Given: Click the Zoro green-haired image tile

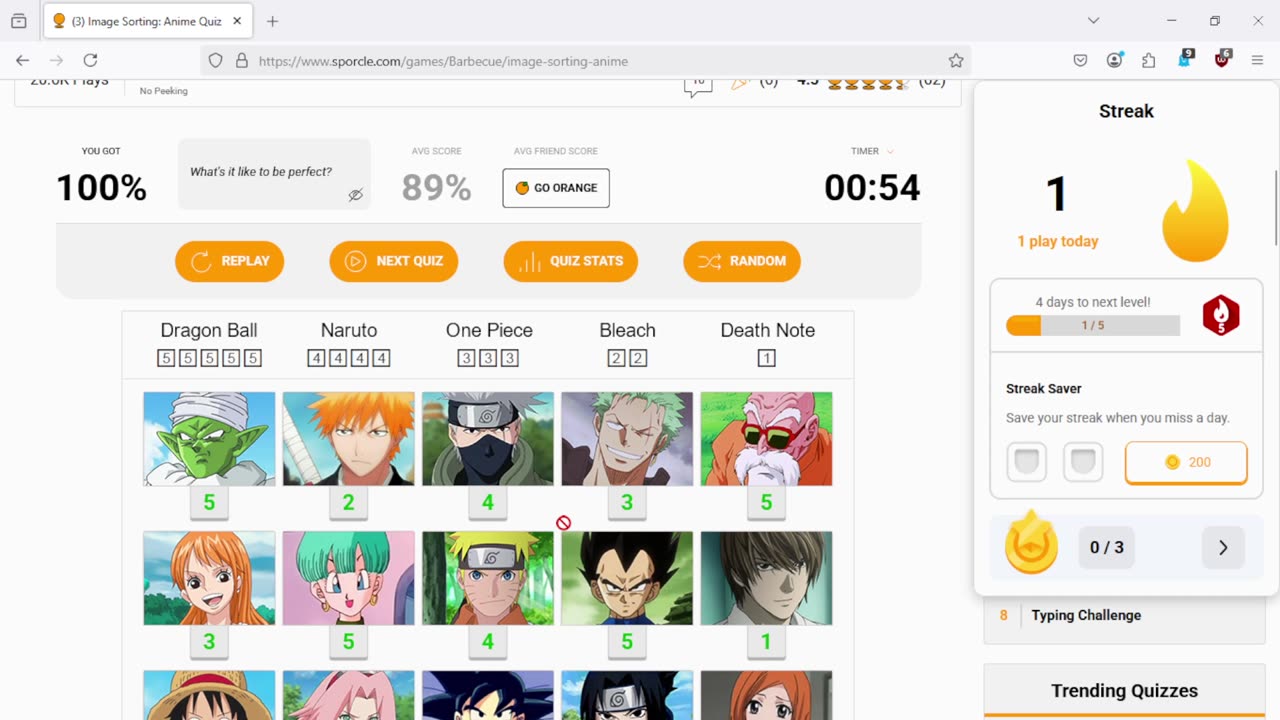Looking at the screenshot, I should tap(627, 439).
